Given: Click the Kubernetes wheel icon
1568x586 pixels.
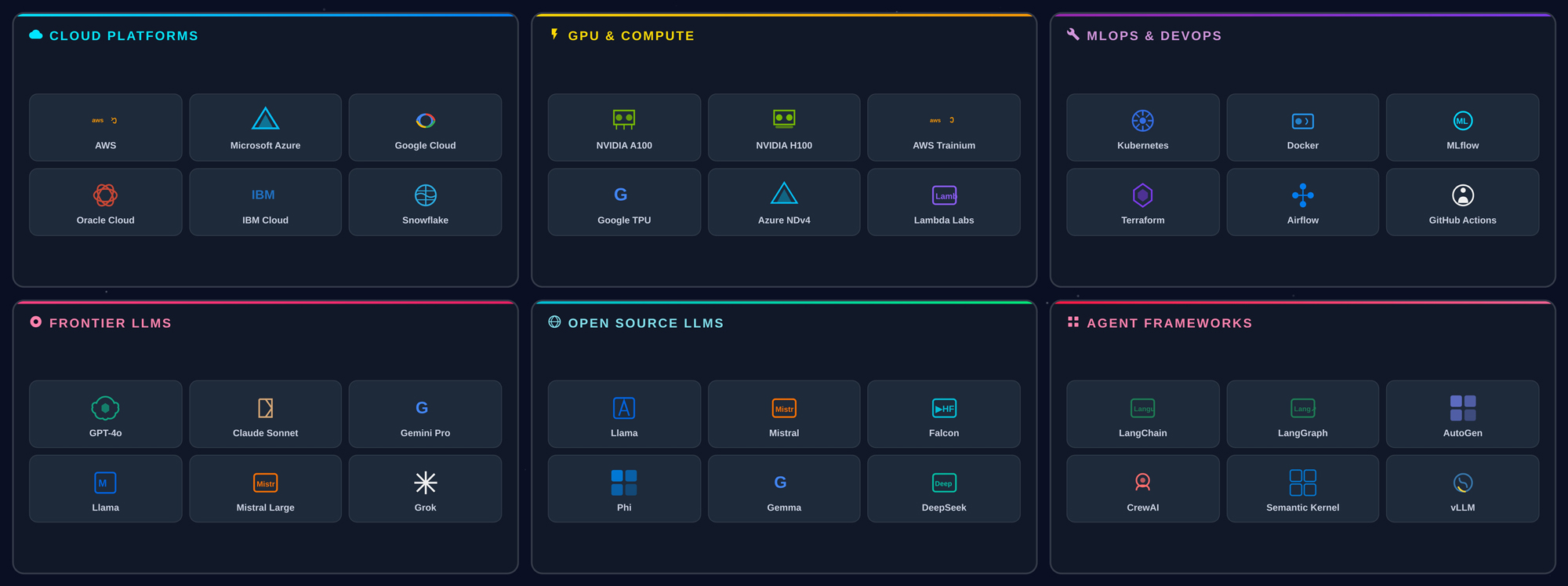Looking at the screenshot, I should pyautogui.click(x=1142, y=120).
